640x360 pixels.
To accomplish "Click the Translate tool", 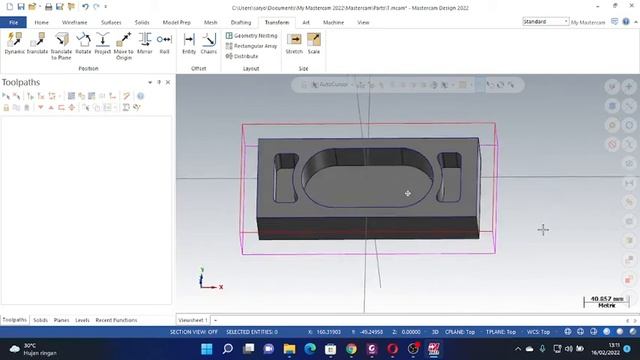I will coord(38,43).
